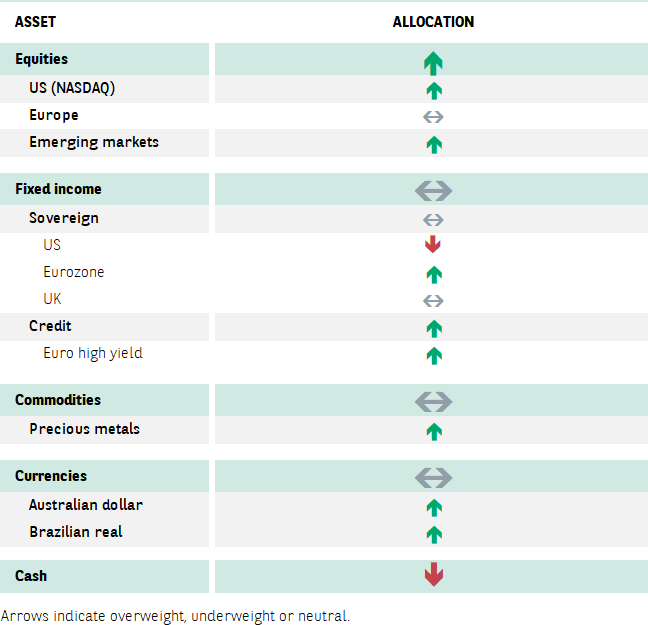Click the Eurozone overweight arrow

coord(434,275)
